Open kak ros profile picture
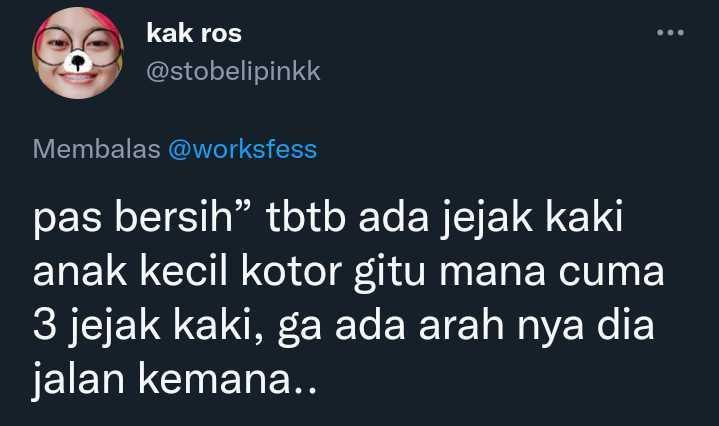This screenshot has height=426, width=719. [77, 53]
